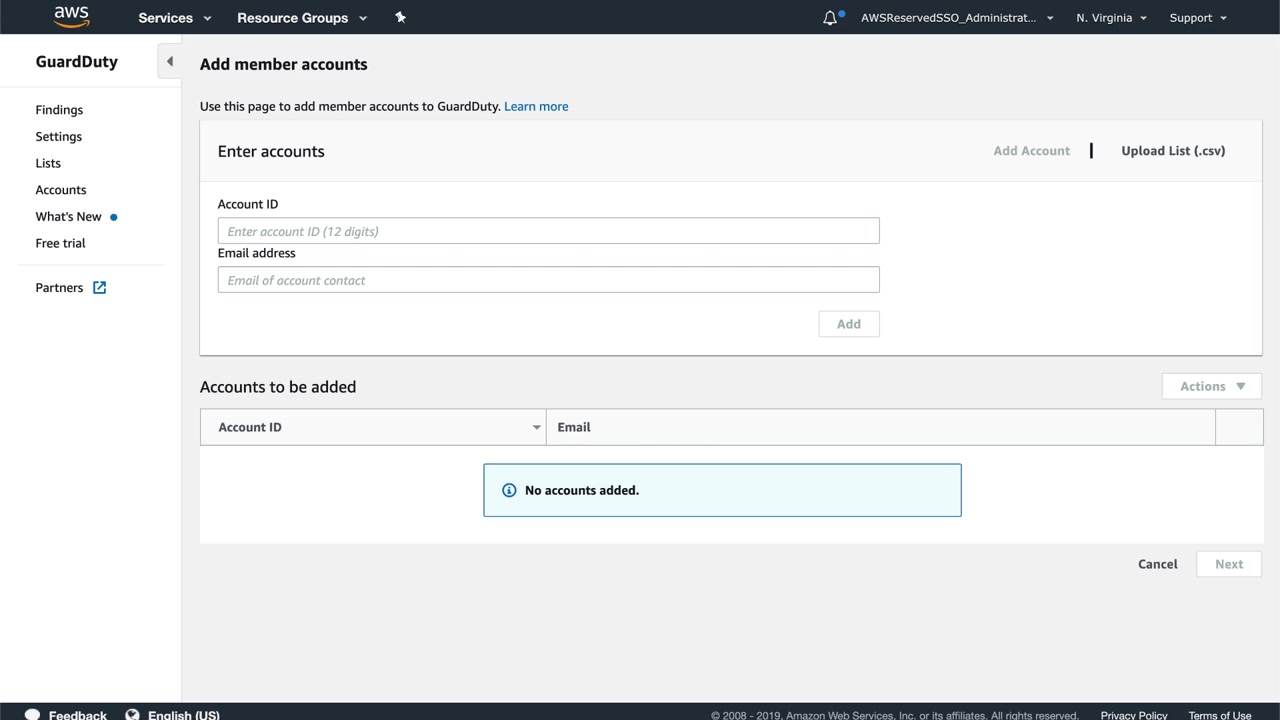Click the language globe icon
The height and width of the screenshot is (720, 1280).
point(132,715)
